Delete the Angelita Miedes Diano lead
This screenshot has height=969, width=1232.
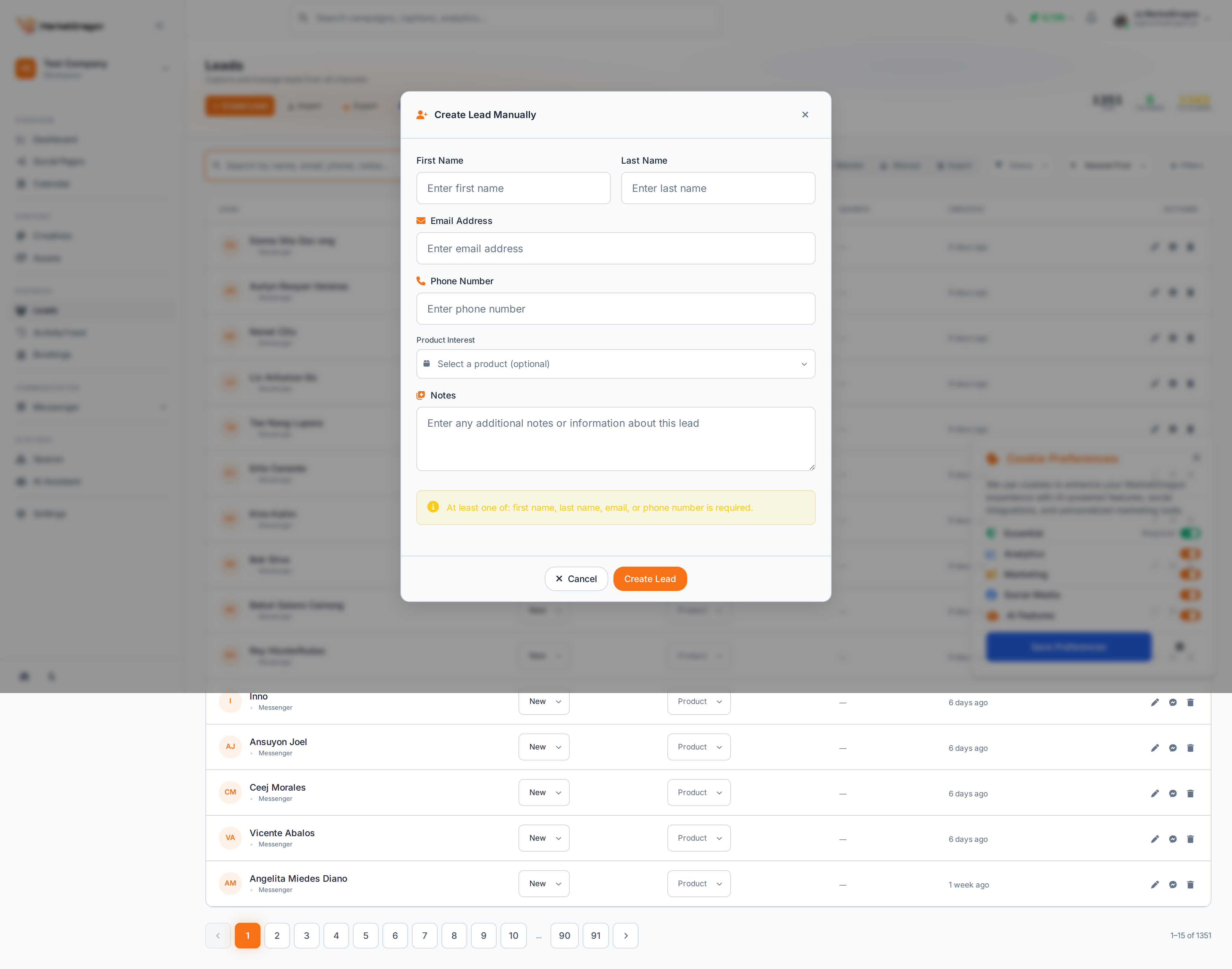[1190, 885]
